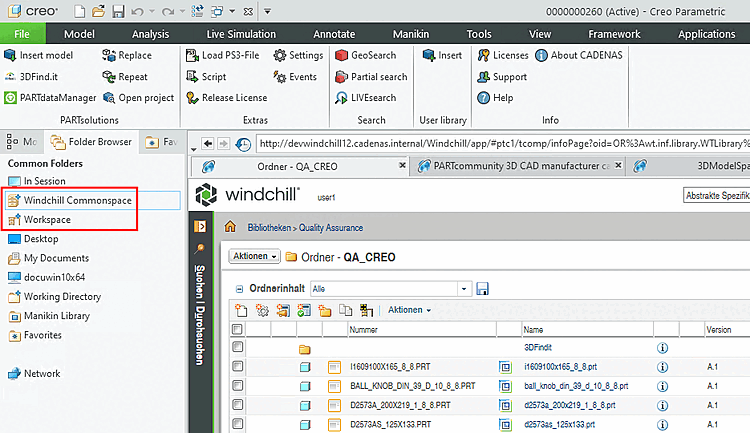Click the browser URL address field

point(503,144)
